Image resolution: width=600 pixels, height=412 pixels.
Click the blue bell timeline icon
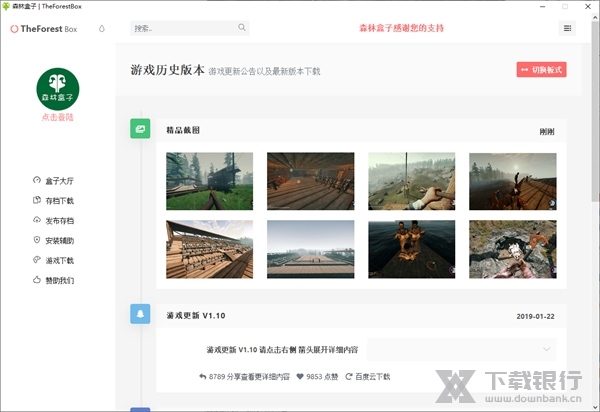(140, 314)
